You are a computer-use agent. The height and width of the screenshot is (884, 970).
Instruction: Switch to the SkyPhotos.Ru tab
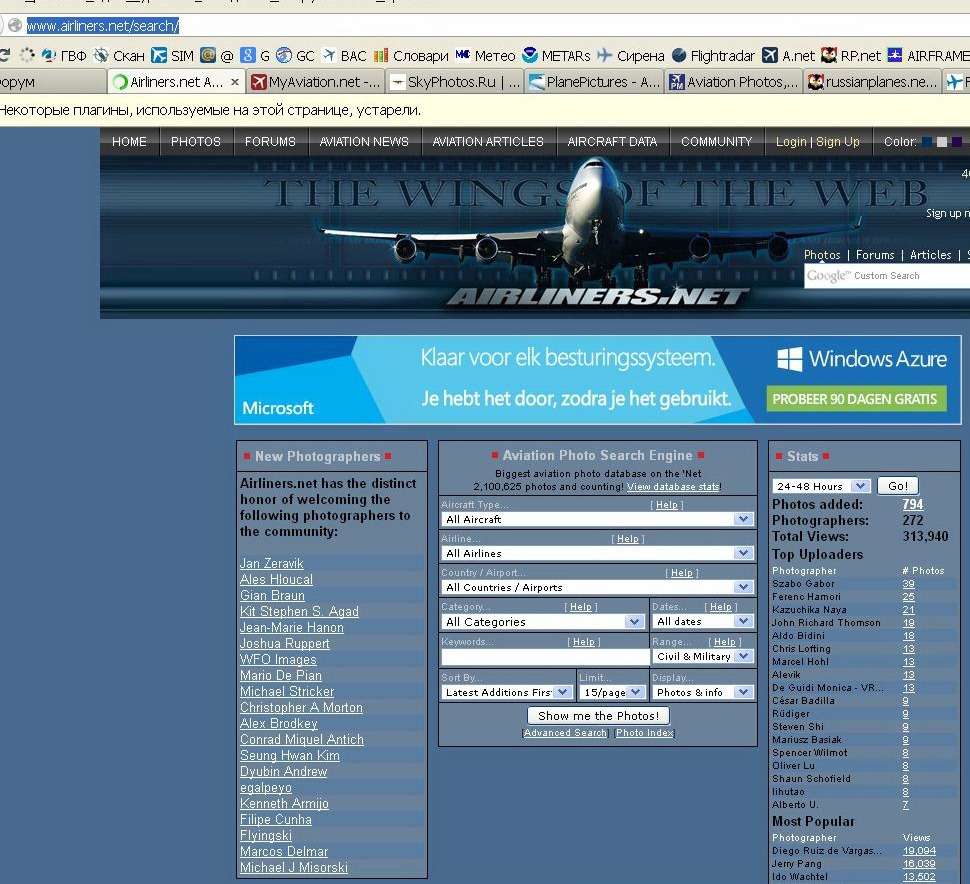click(x=455, y=82)
